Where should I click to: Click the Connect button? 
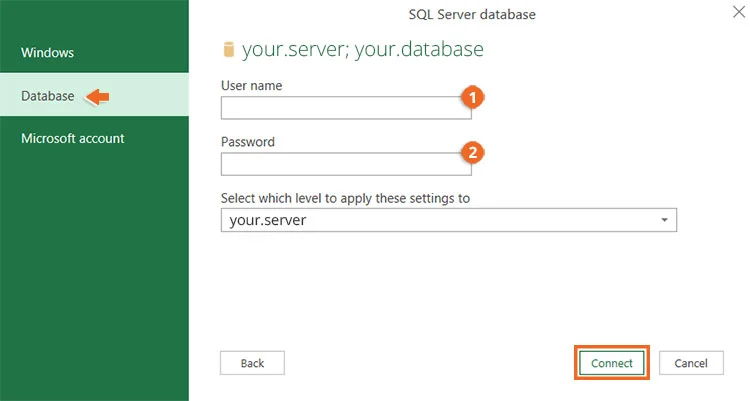click(x=612, y=363)
